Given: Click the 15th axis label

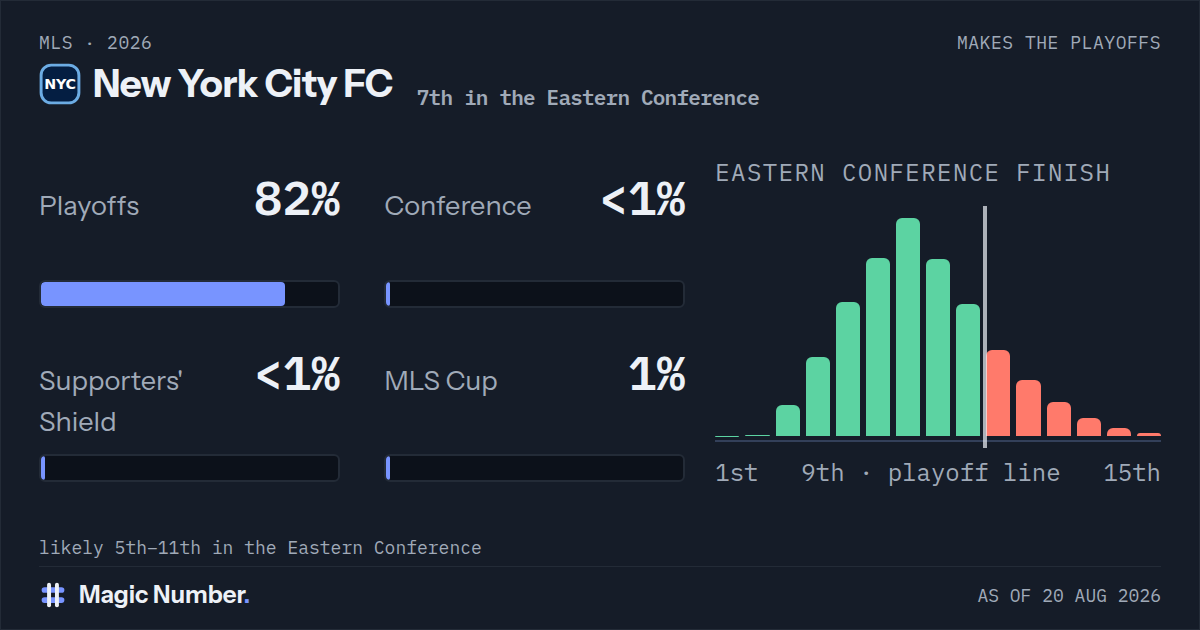Looking at the screenshot, I should 1132,473.
